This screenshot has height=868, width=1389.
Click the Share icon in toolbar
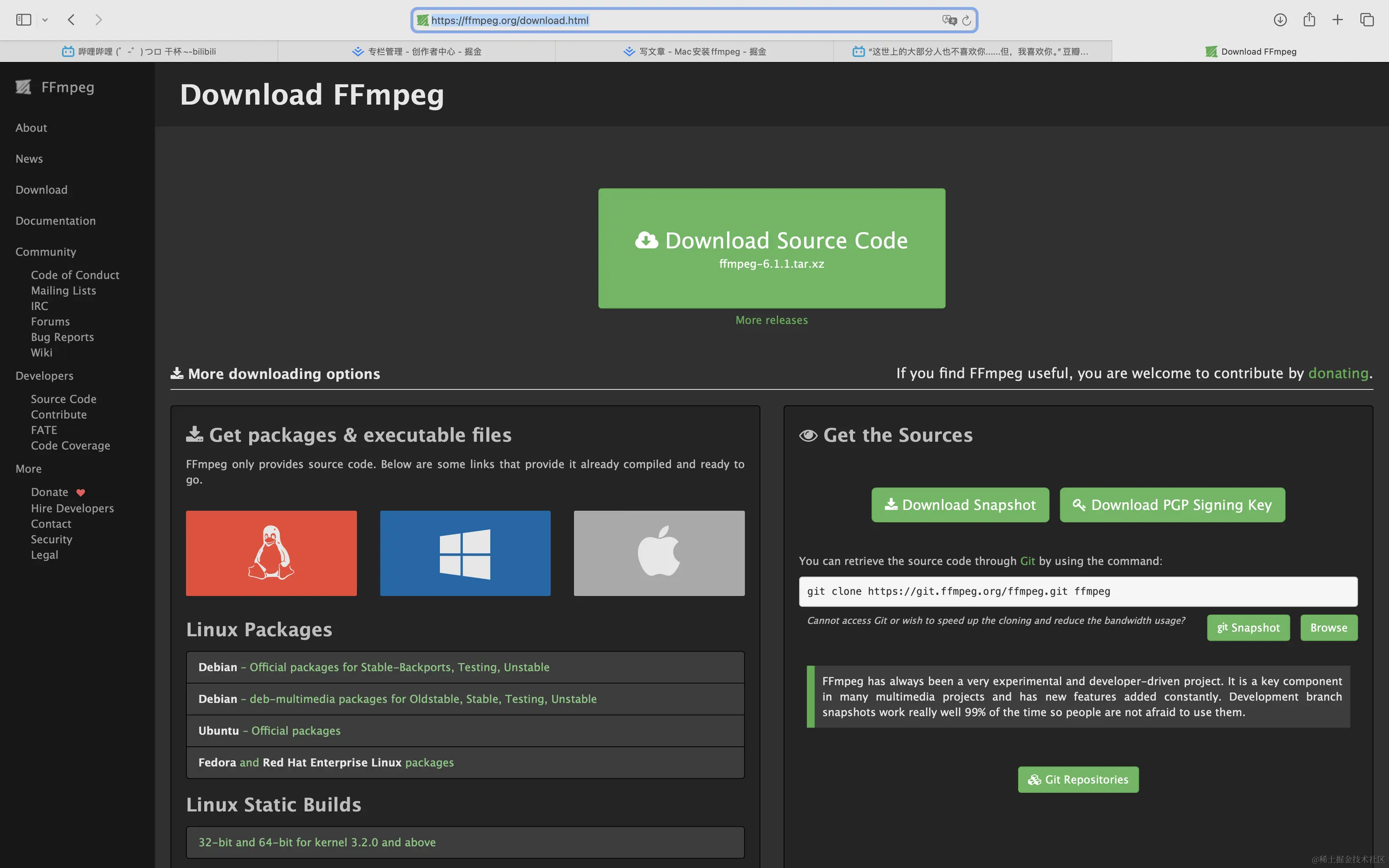click(x=1309, y=20)
